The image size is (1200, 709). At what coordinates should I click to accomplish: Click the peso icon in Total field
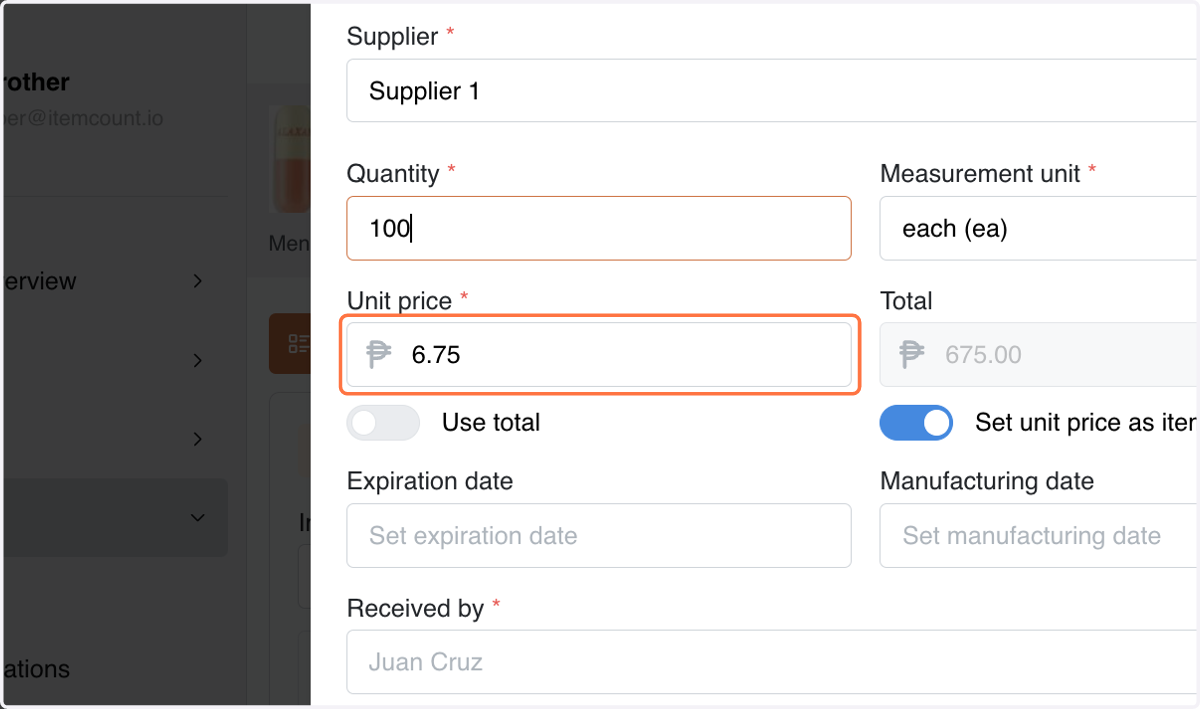[912, 354]
